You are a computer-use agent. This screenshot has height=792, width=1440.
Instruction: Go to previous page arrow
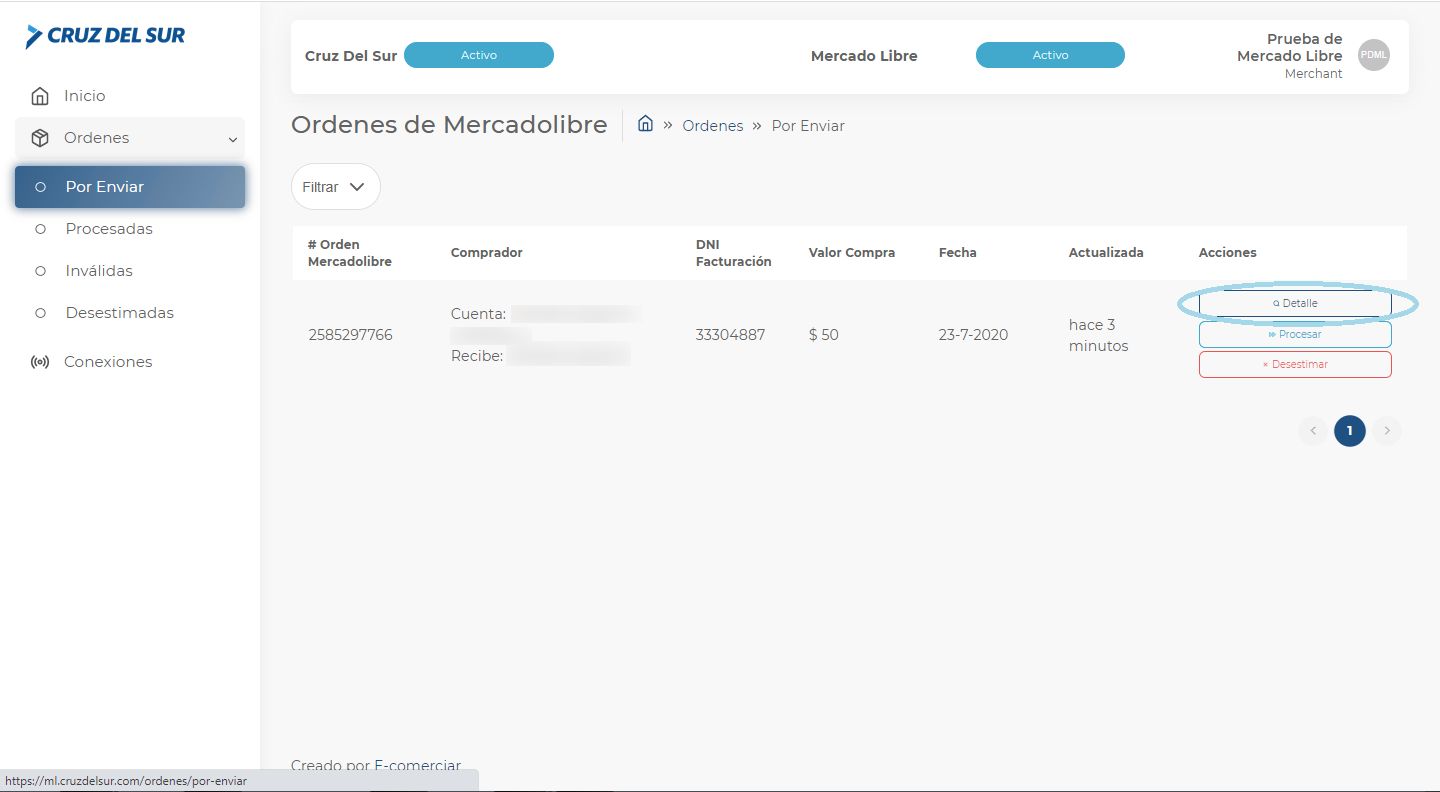click(1313, 431)
